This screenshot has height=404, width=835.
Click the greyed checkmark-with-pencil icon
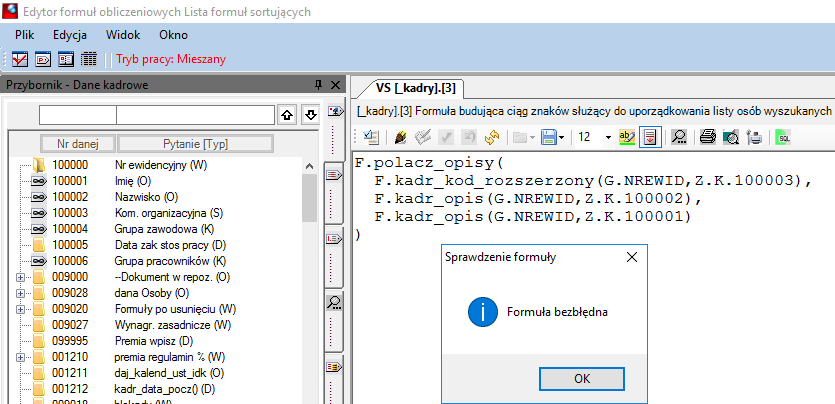coord(423,137)
